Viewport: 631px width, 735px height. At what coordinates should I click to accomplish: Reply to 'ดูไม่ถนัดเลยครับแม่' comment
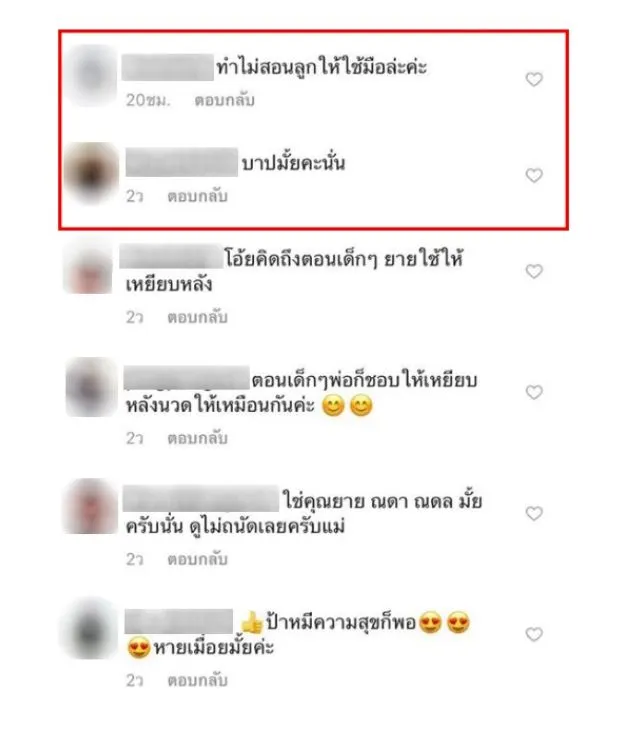pyautogui.click(x=197, y=559)
